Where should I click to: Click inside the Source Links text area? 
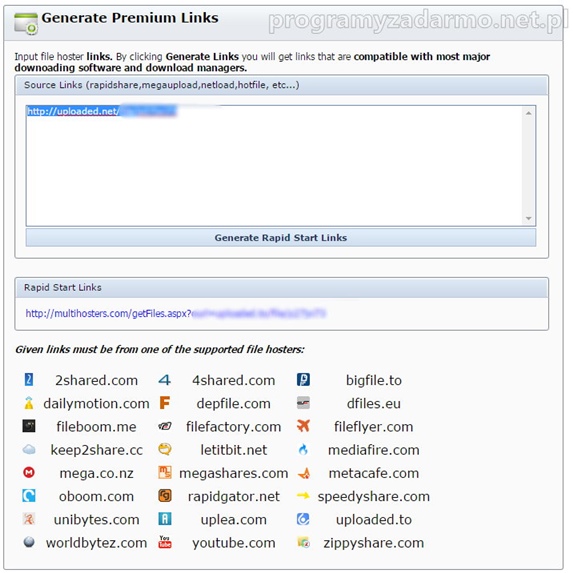pyautogui.click(x=275, y=166)
